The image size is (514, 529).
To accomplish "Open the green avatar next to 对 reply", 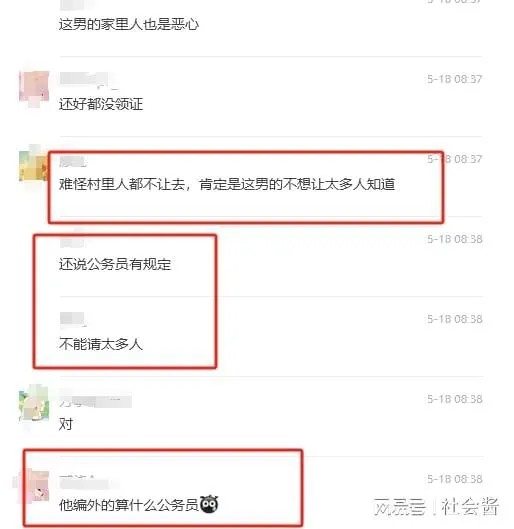I will (x=34, y=403).
